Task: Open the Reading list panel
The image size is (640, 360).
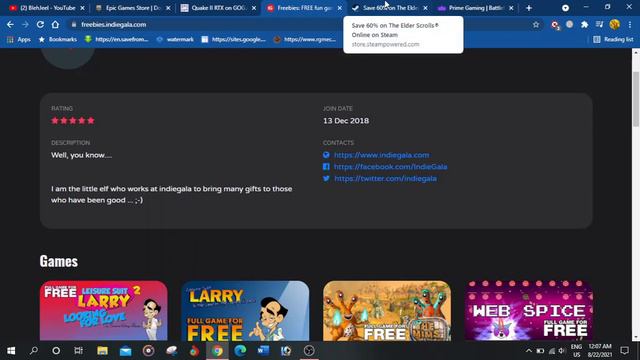Action: (613, 40)
